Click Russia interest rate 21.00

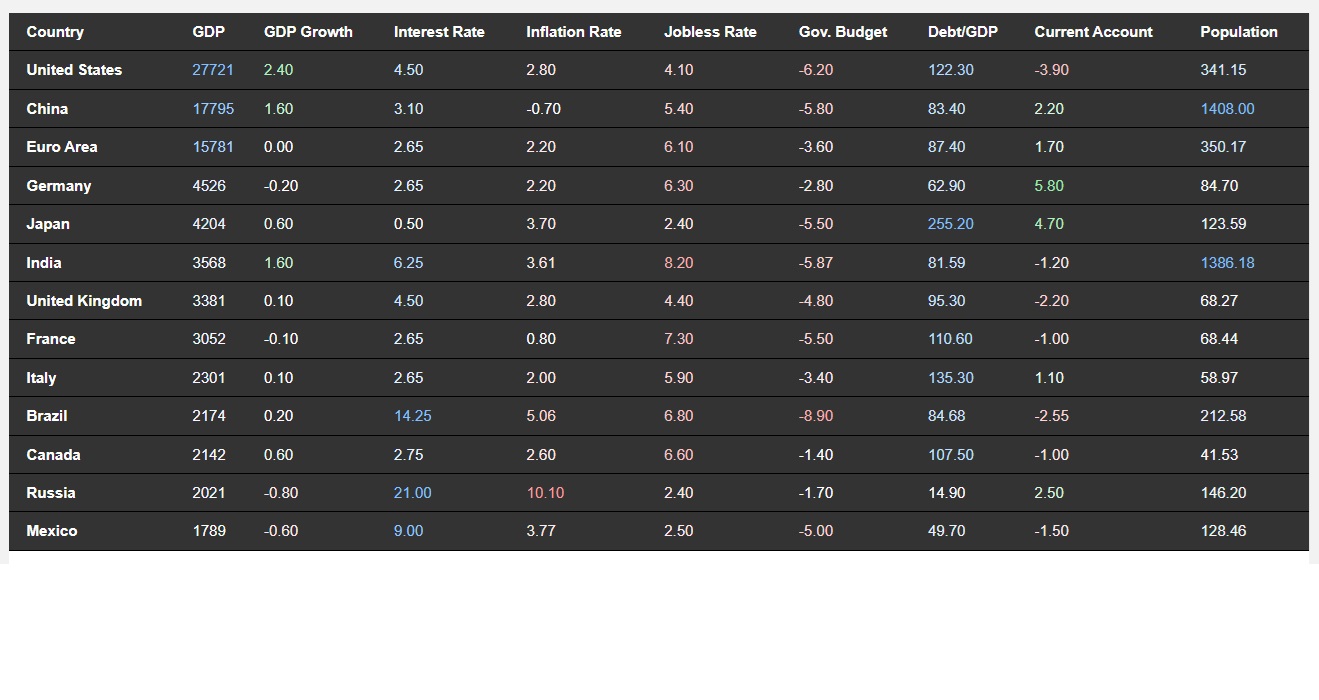[412, 493]
